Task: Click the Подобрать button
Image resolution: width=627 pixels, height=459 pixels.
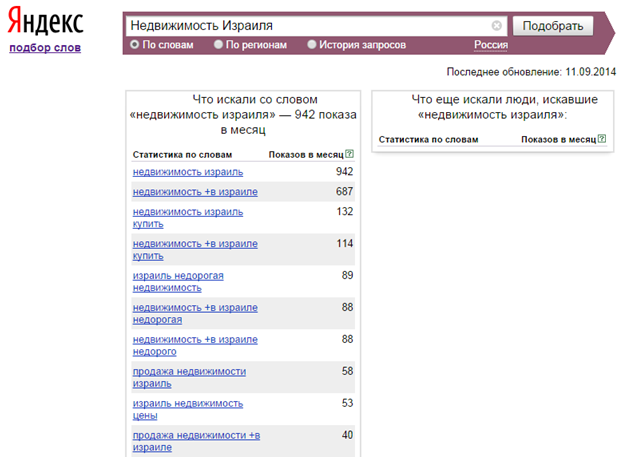Action: (x=553, y=26)
